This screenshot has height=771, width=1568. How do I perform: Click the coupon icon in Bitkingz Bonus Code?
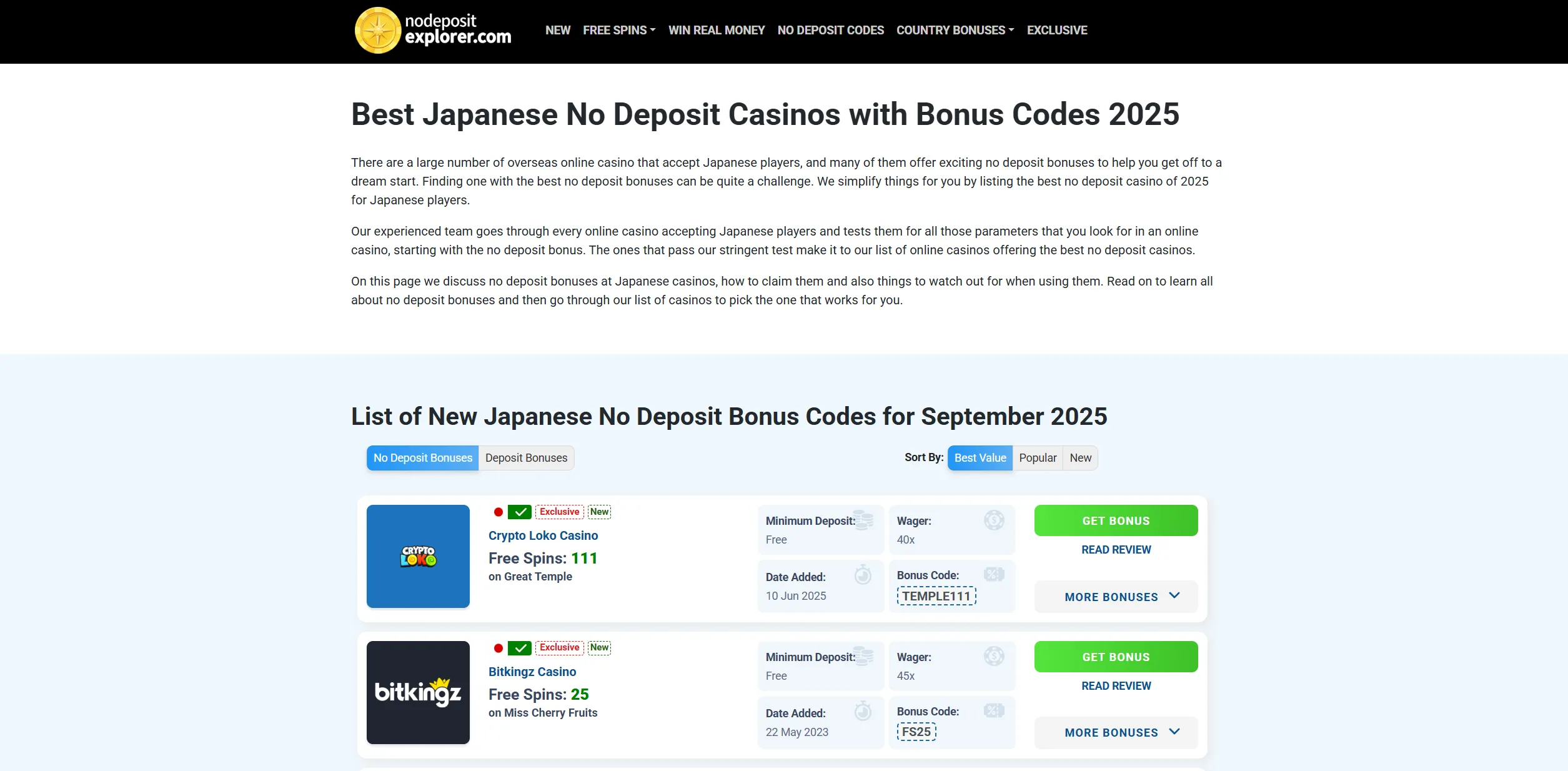coord(994,710)
